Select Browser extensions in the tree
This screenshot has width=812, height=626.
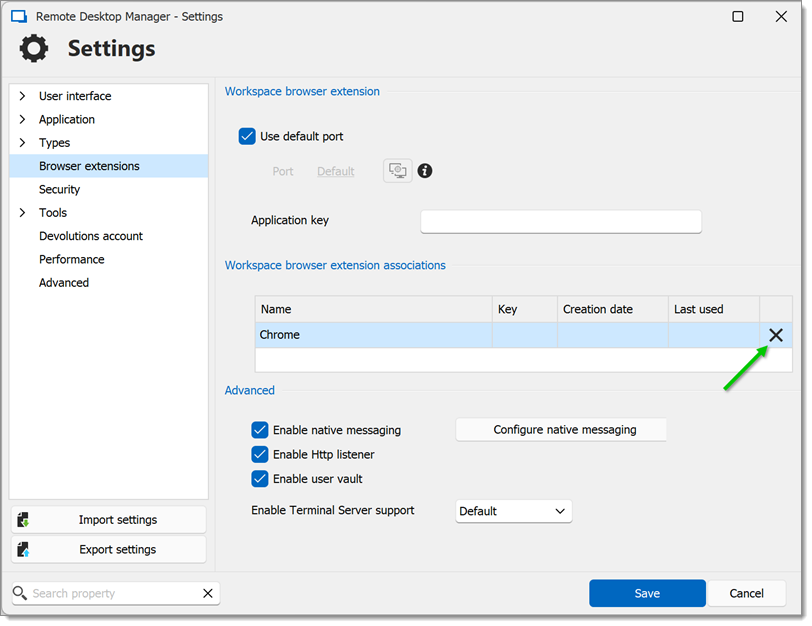pos(109,166)
